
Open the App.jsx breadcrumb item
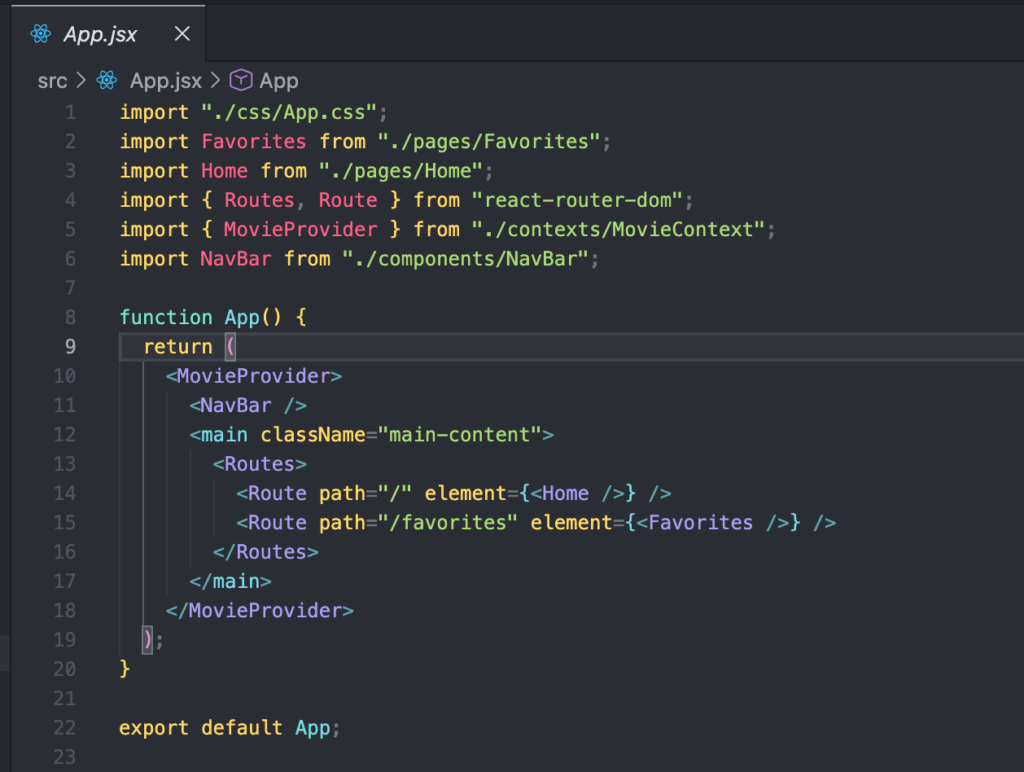point(165,81)
